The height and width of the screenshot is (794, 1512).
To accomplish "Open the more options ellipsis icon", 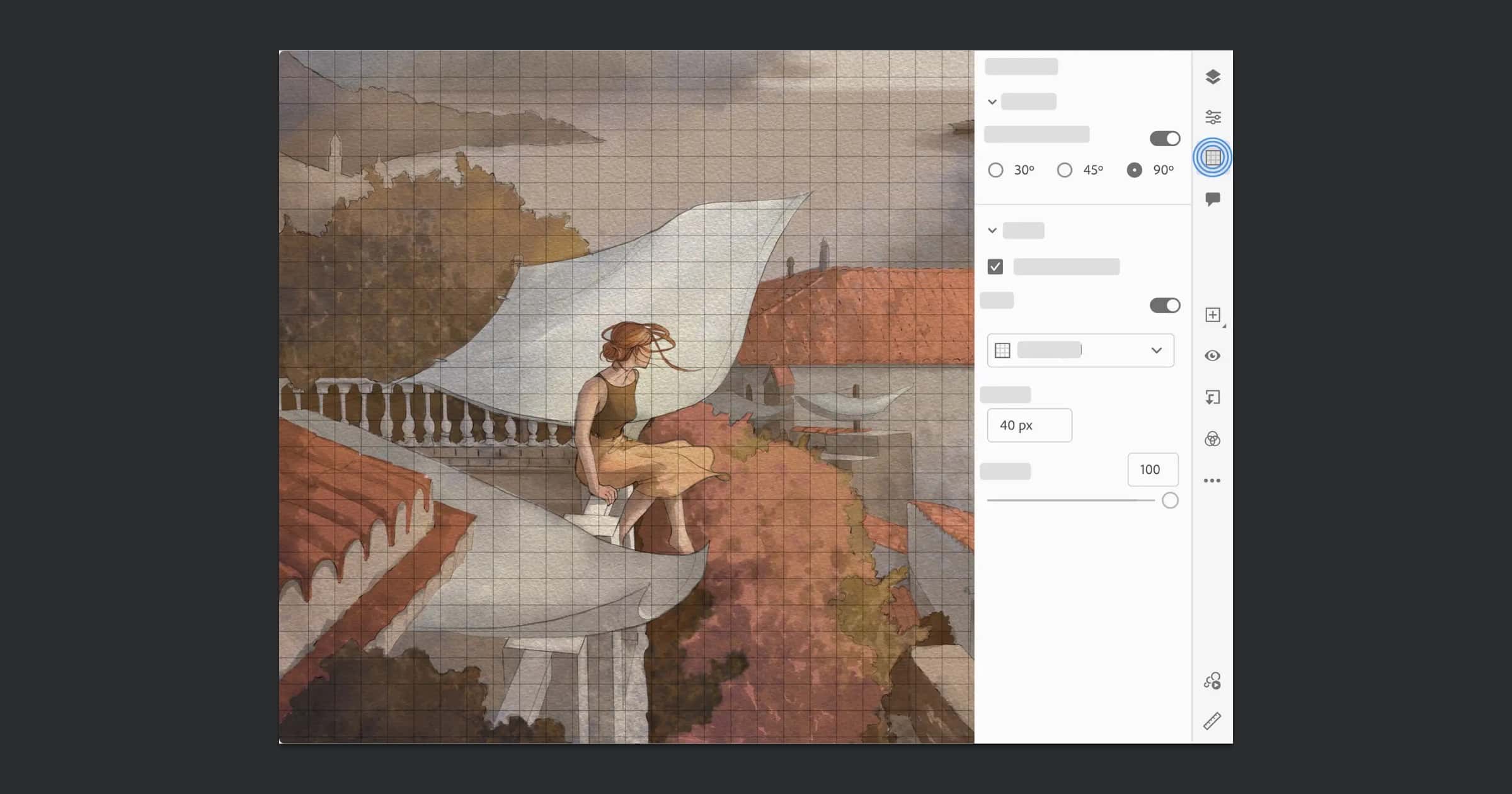I will tap(1212, 481).
